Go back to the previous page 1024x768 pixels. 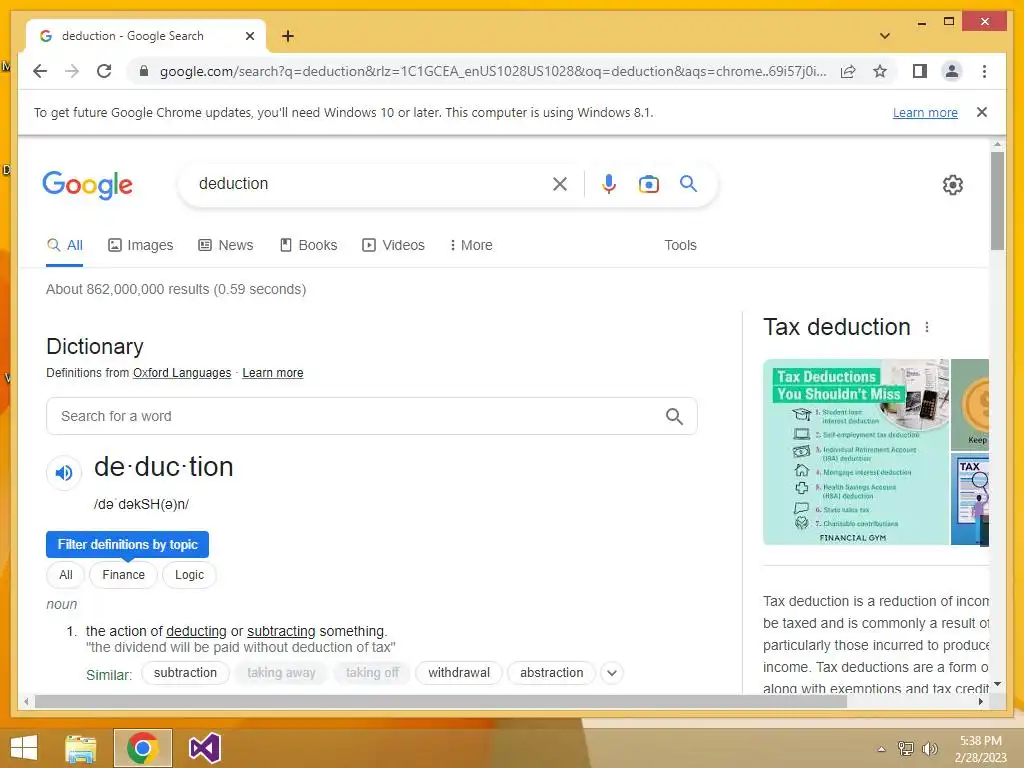pos(40,71)
